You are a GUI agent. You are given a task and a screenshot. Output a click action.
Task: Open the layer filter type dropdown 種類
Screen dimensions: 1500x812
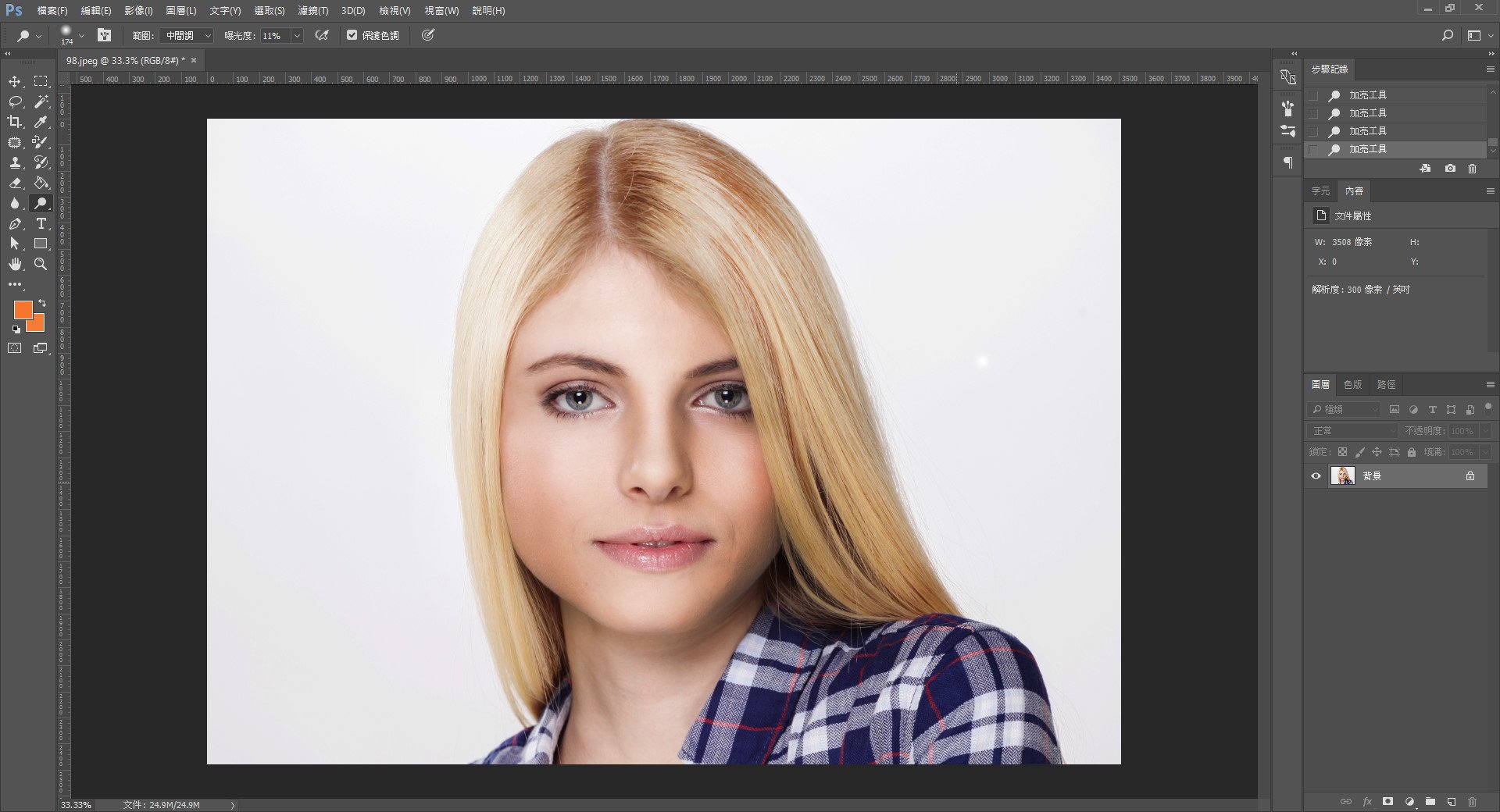(1345, 409)
